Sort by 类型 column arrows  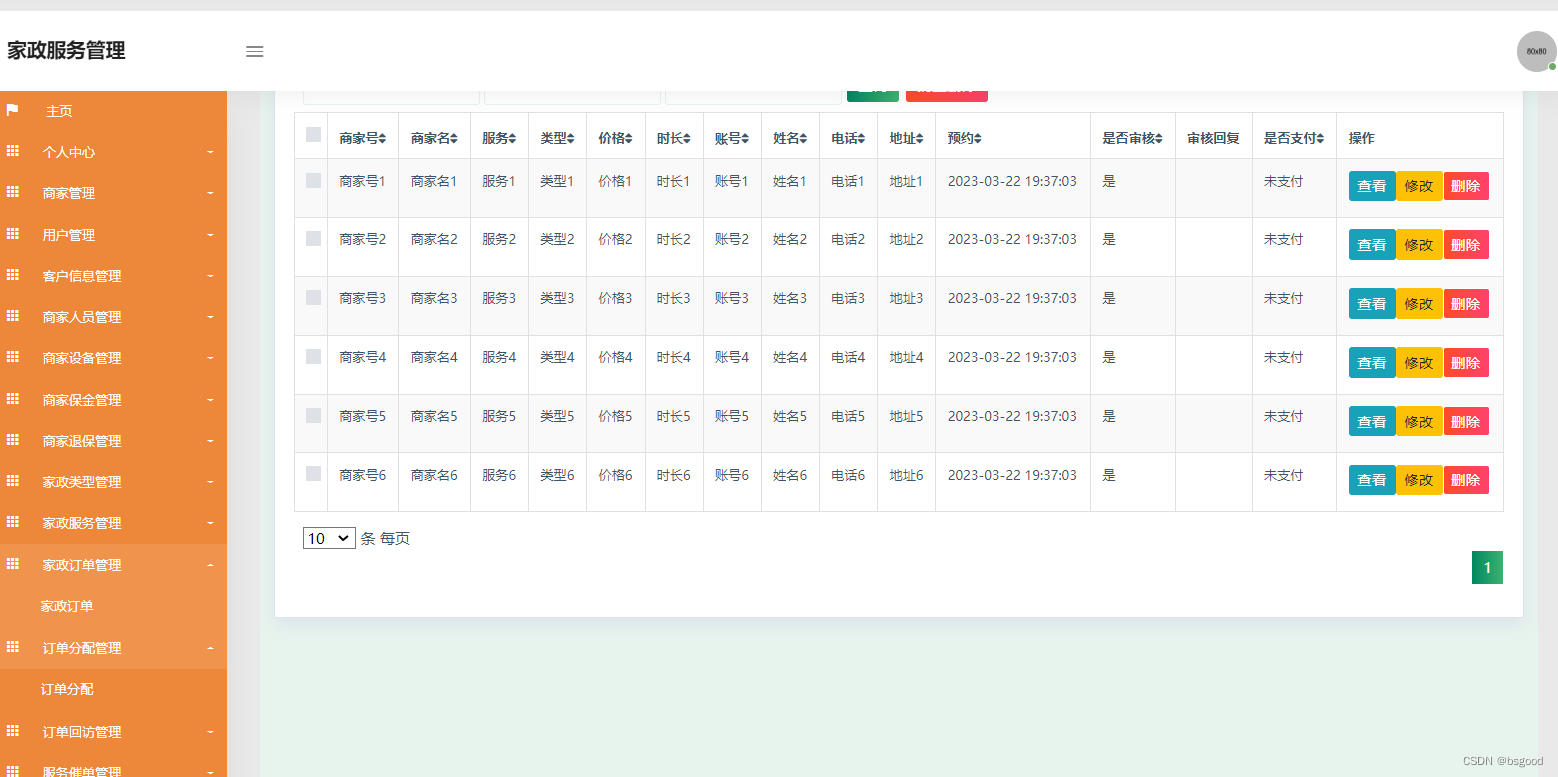(570, 139)
